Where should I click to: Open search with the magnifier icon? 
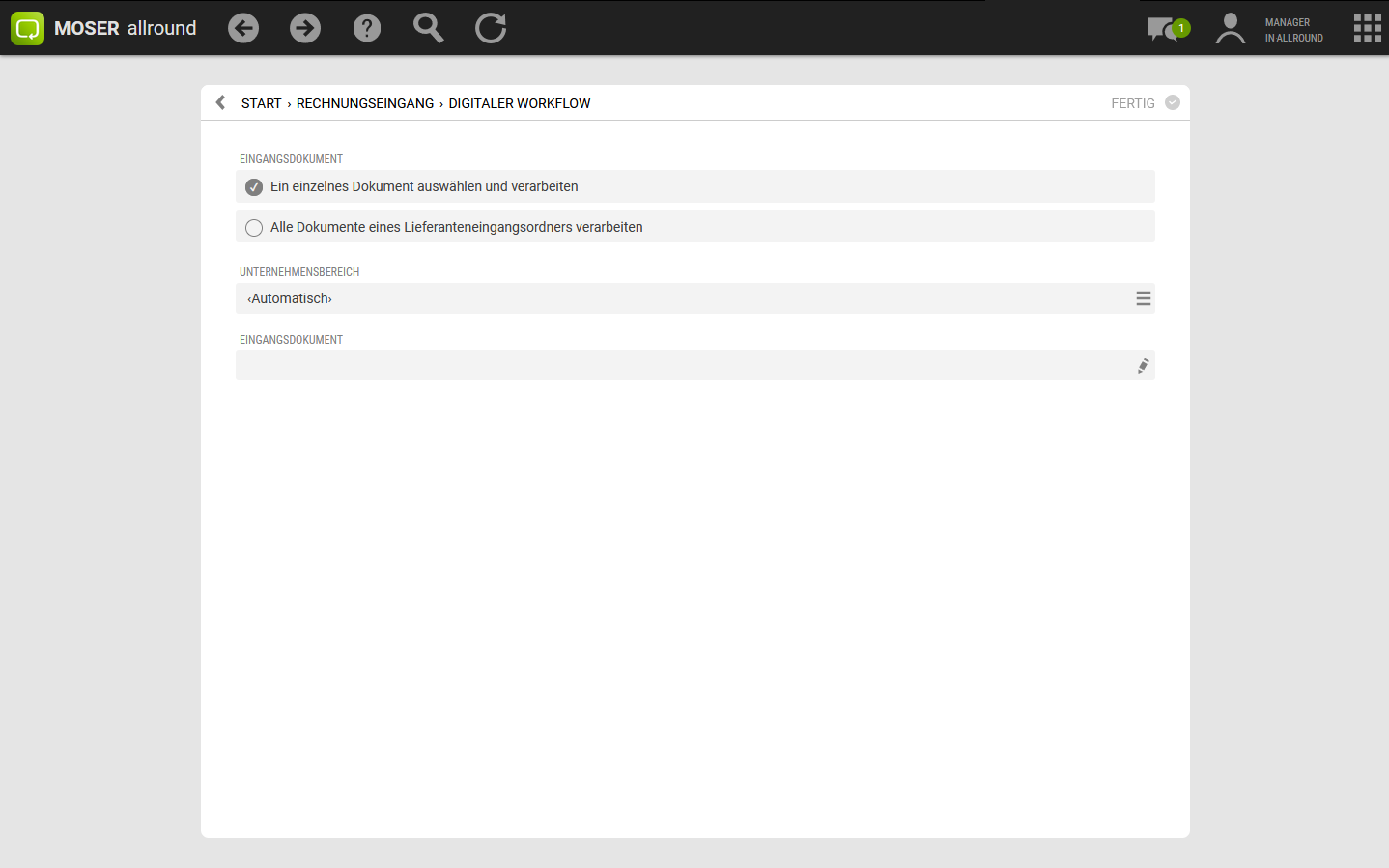point(429,28)
